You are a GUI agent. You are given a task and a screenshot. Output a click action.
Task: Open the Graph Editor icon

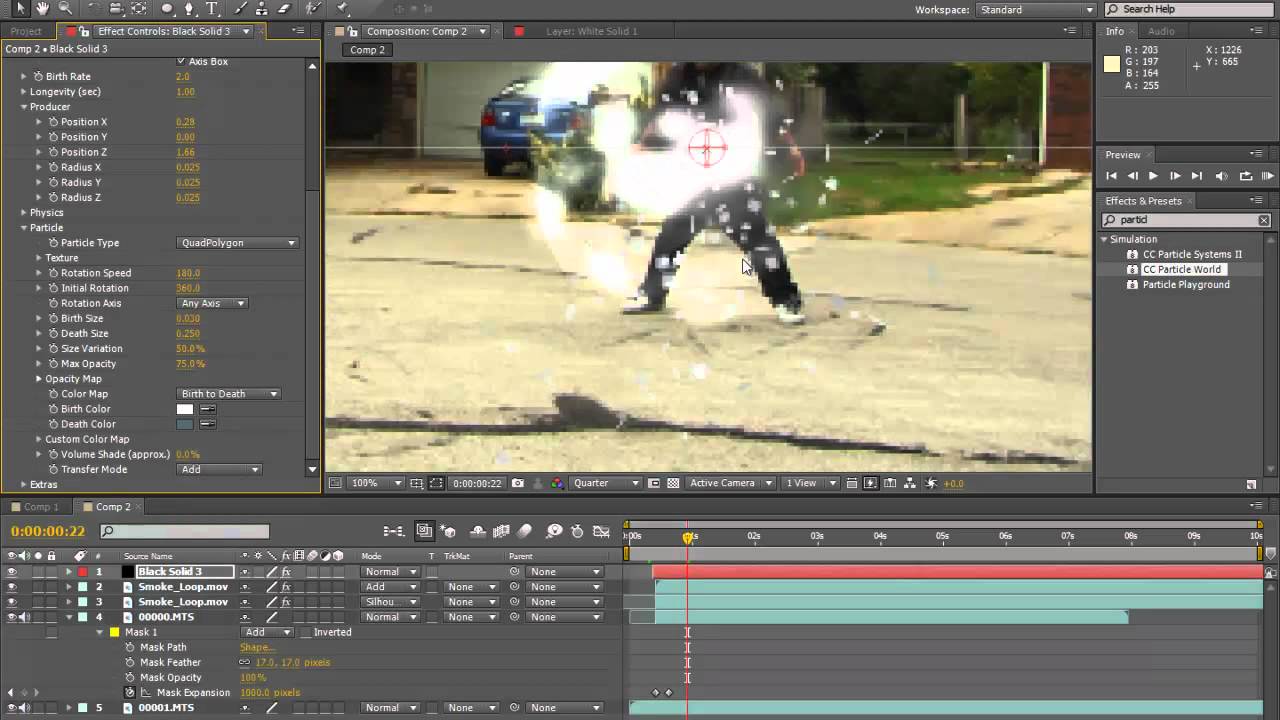pyautogui.click(x=601, y=531)
